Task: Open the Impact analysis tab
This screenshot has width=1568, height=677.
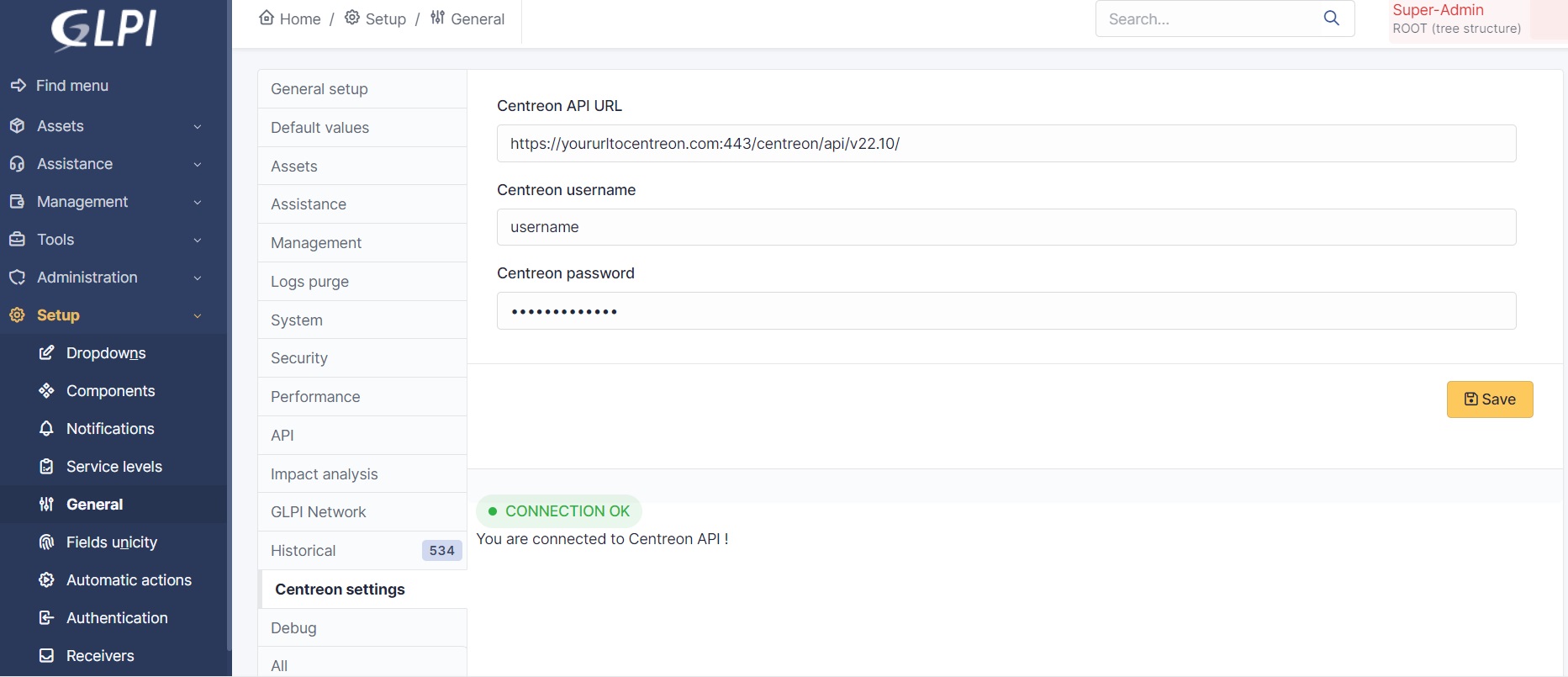Action: pyautogui.click(x=325, y=474)
